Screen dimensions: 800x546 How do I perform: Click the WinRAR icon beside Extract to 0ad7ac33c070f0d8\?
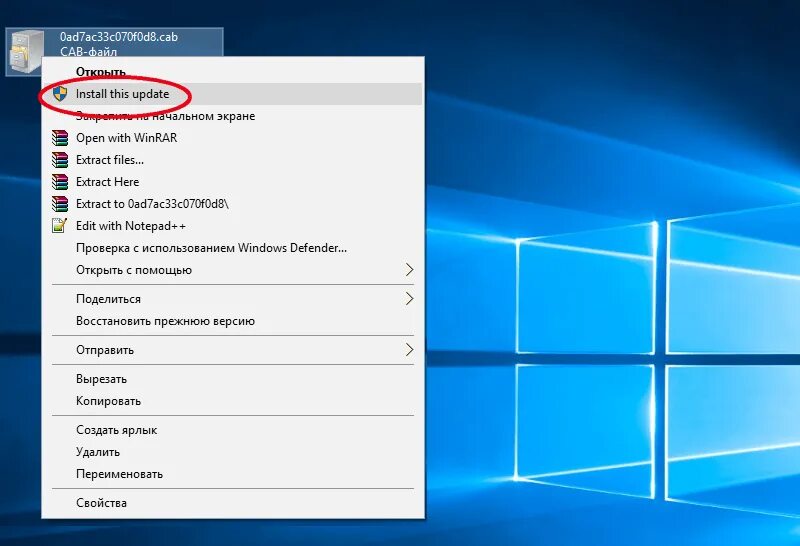60,204
